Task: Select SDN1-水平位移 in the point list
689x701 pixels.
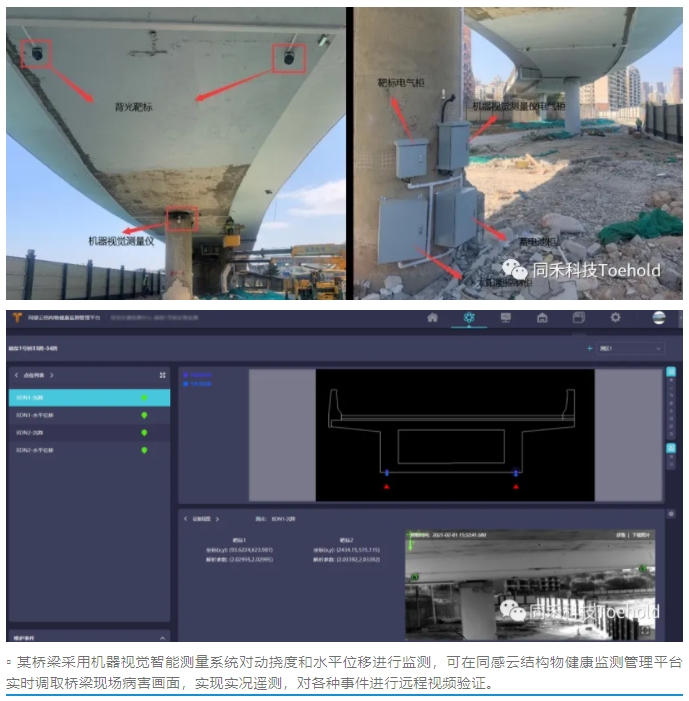Action: click(35, 415)
